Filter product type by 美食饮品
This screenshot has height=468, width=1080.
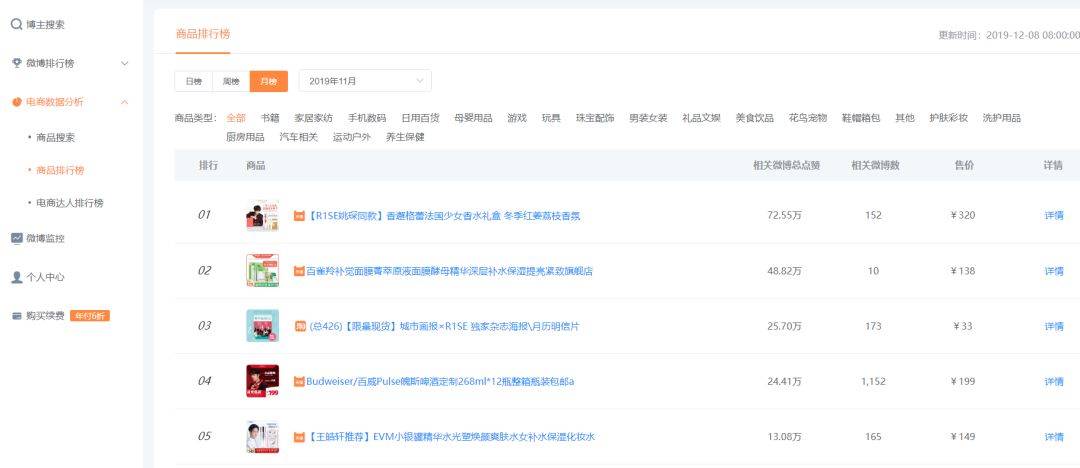click(754, 118)
